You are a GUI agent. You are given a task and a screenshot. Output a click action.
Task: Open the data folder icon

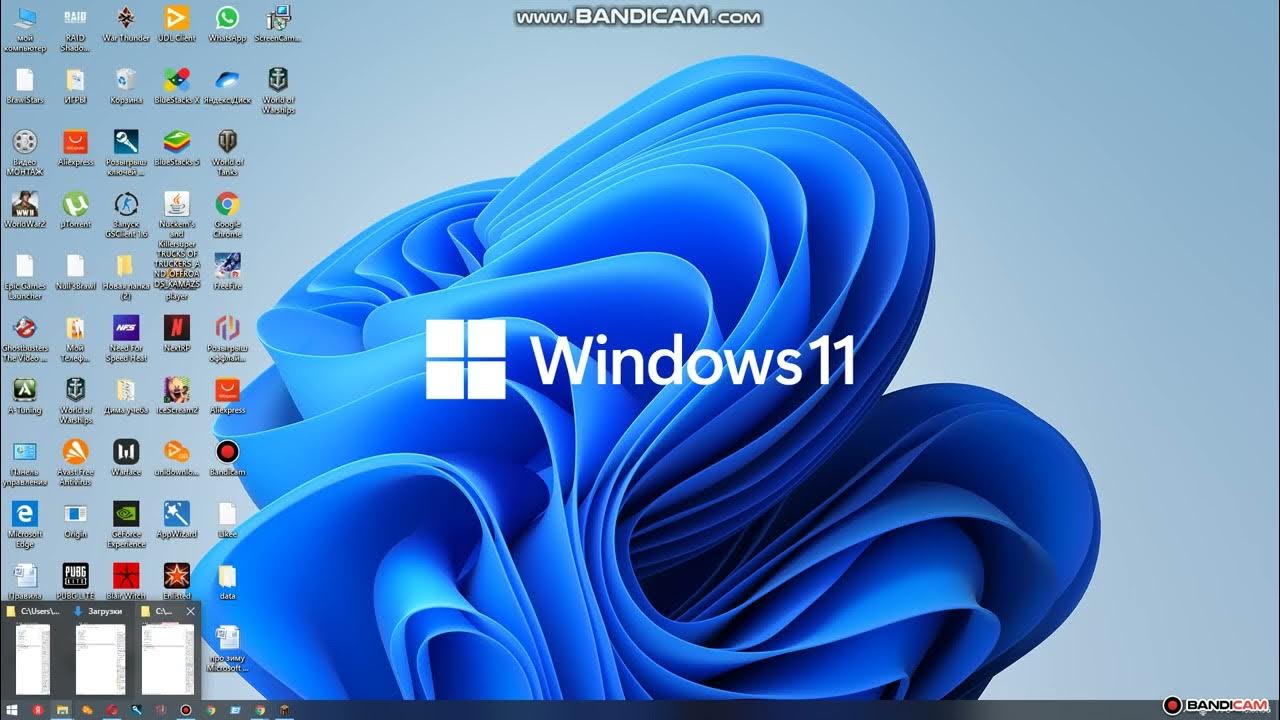pos(227,582)
